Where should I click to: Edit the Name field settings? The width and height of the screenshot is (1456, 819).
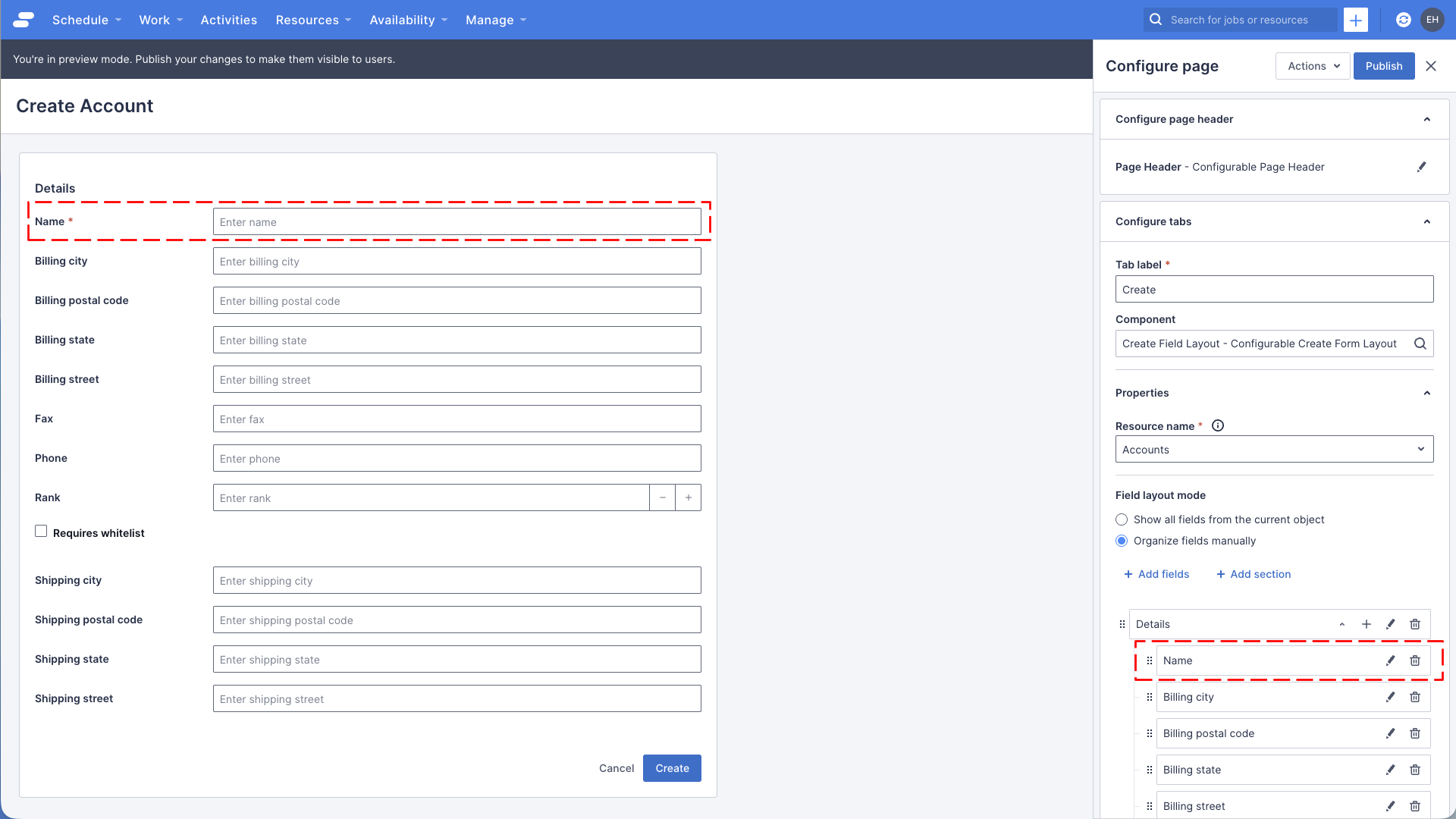tap(1390, 661)
